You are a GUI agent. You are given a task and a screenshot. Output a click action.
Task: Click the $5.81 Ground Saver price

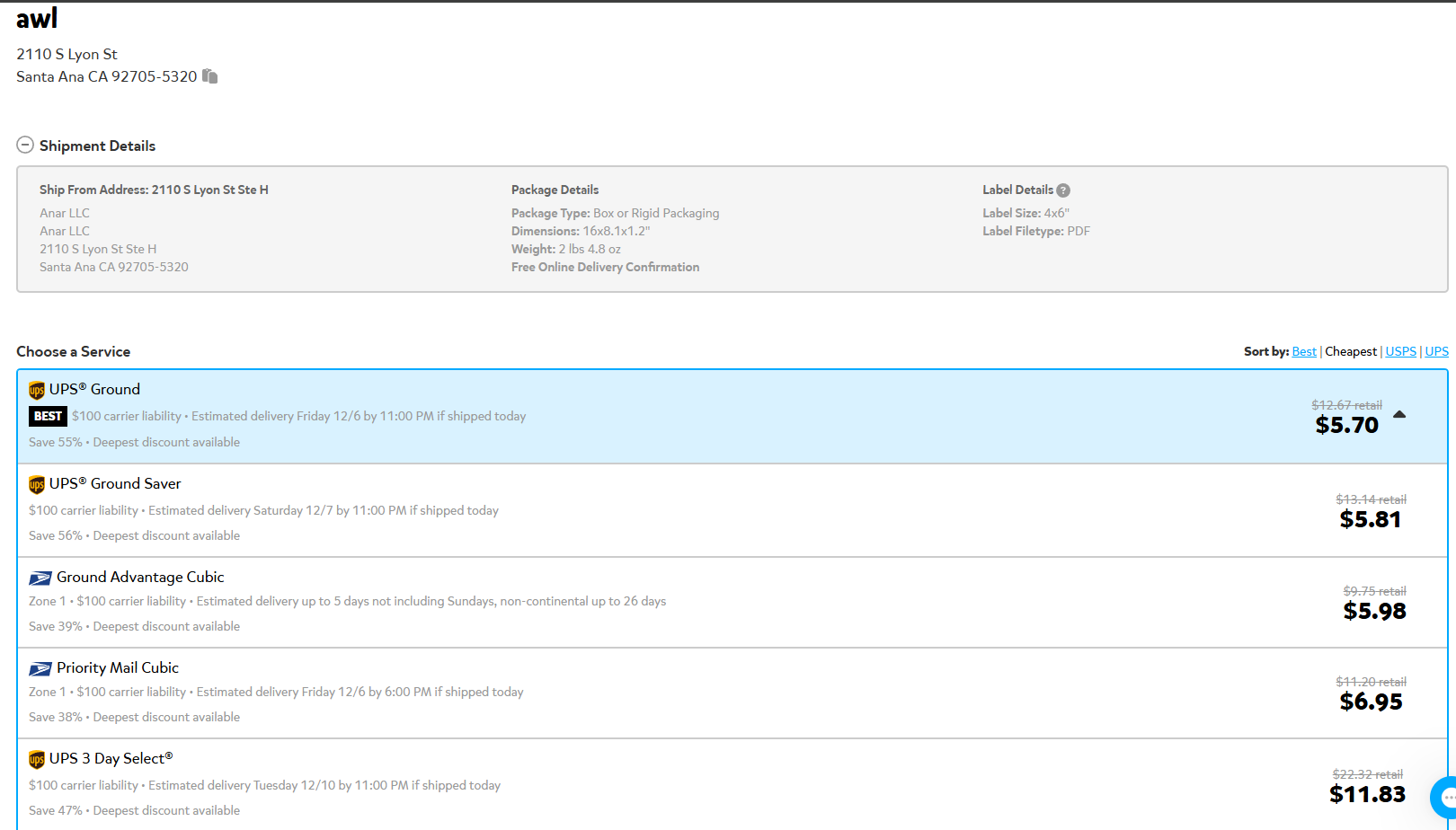pos(1371,519)
